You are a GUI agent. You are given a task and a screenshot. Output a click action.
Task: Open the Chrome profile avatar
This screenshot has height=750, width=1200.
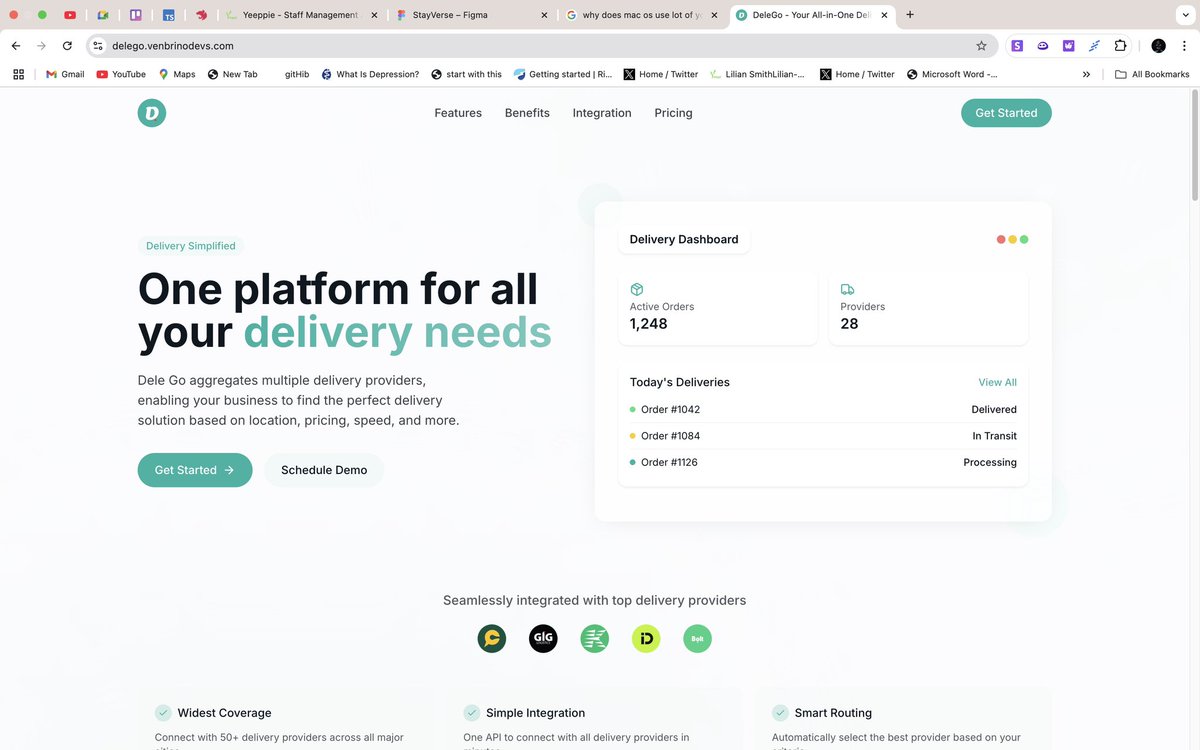1158,46
